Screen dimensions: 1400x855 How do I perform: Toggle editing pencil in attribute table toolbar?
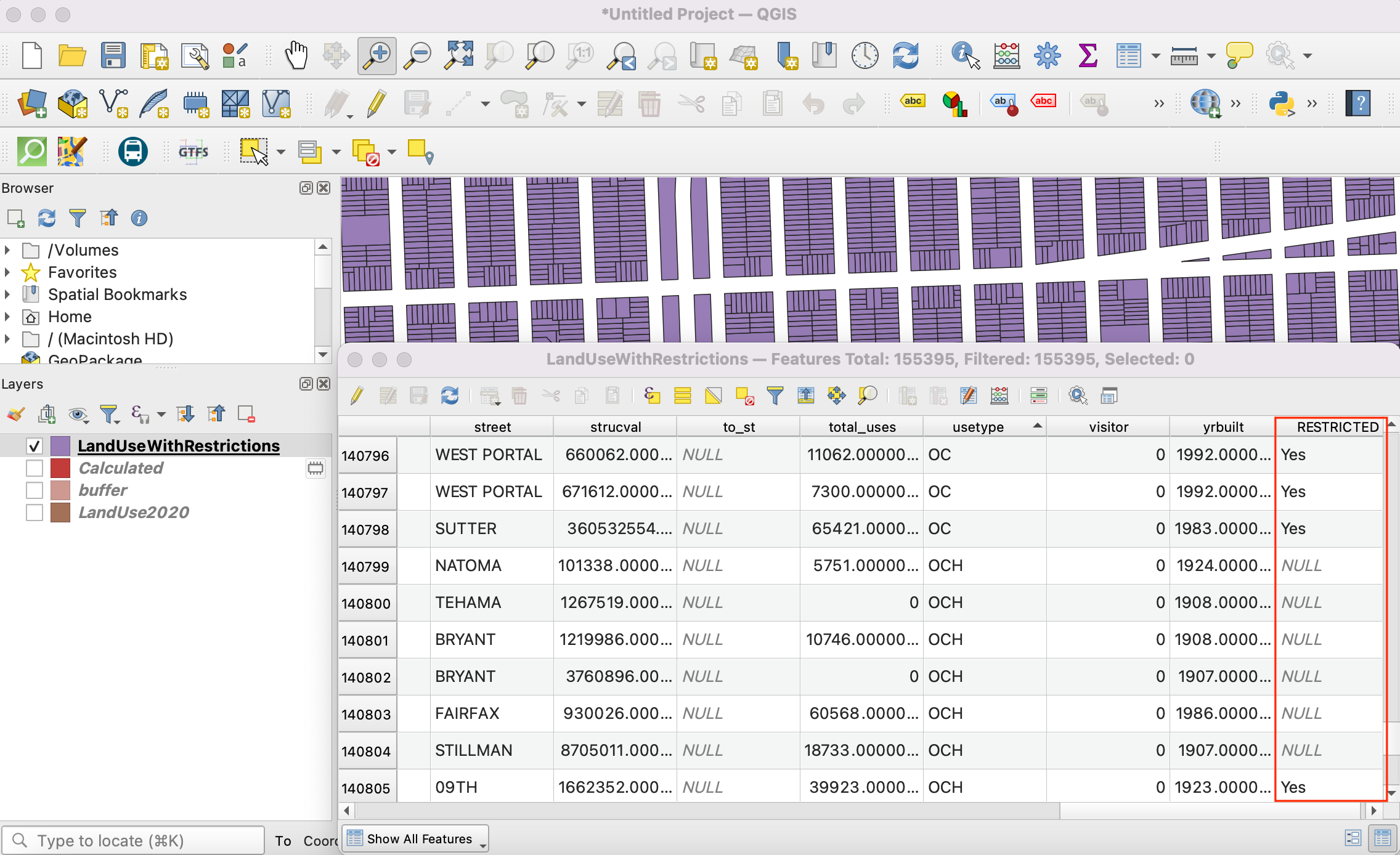click(x=357, y=395)
